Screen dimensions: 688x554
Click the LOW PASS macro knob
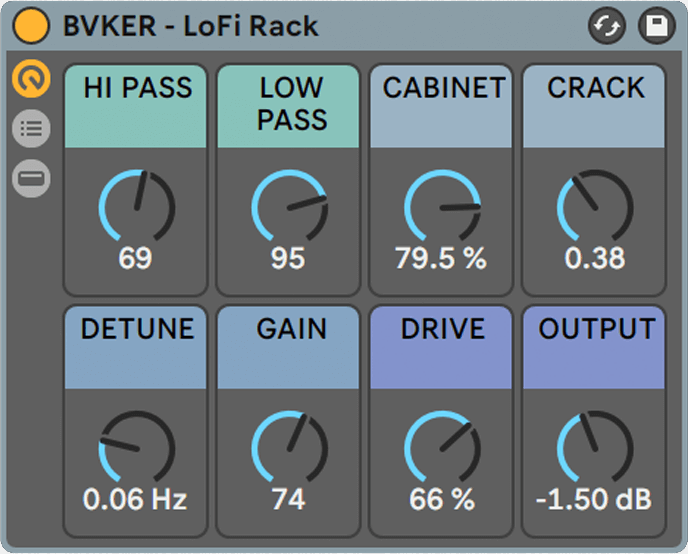[x=290, y=206]
